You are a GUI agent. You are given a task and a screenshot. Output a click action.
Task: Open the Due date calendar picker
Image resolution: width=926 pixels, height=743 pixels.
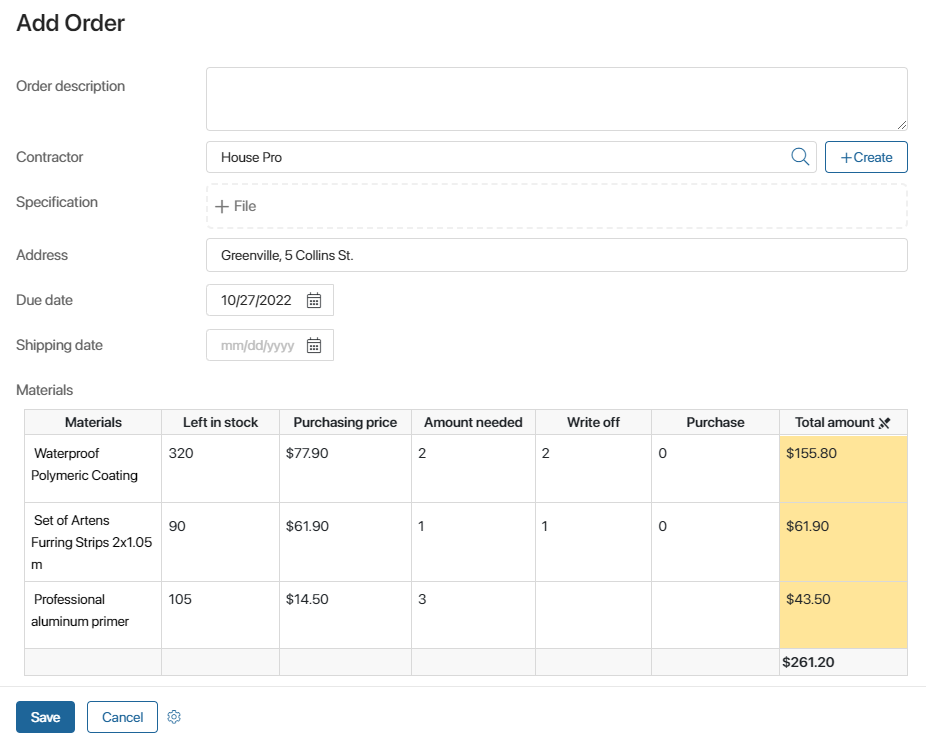pos(314,300)
